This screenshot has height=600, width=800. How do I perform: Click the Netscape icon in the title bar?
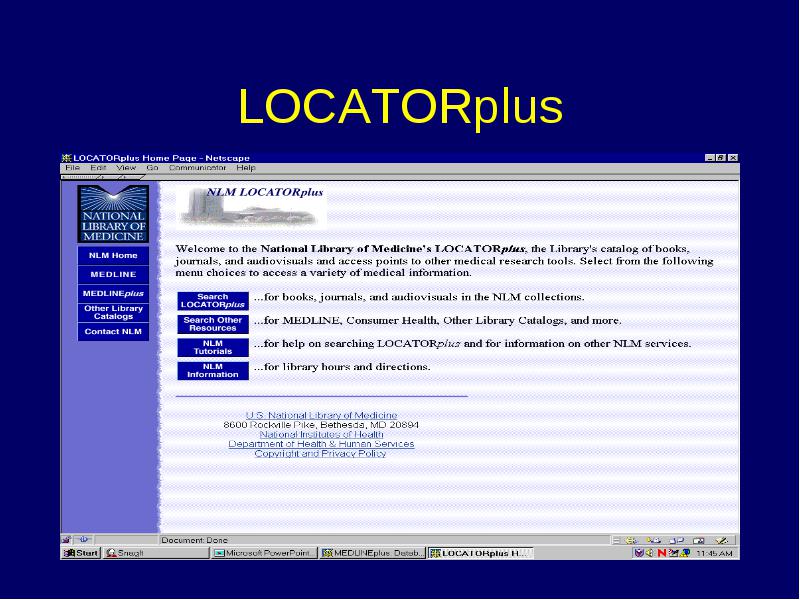pos(66,158)
